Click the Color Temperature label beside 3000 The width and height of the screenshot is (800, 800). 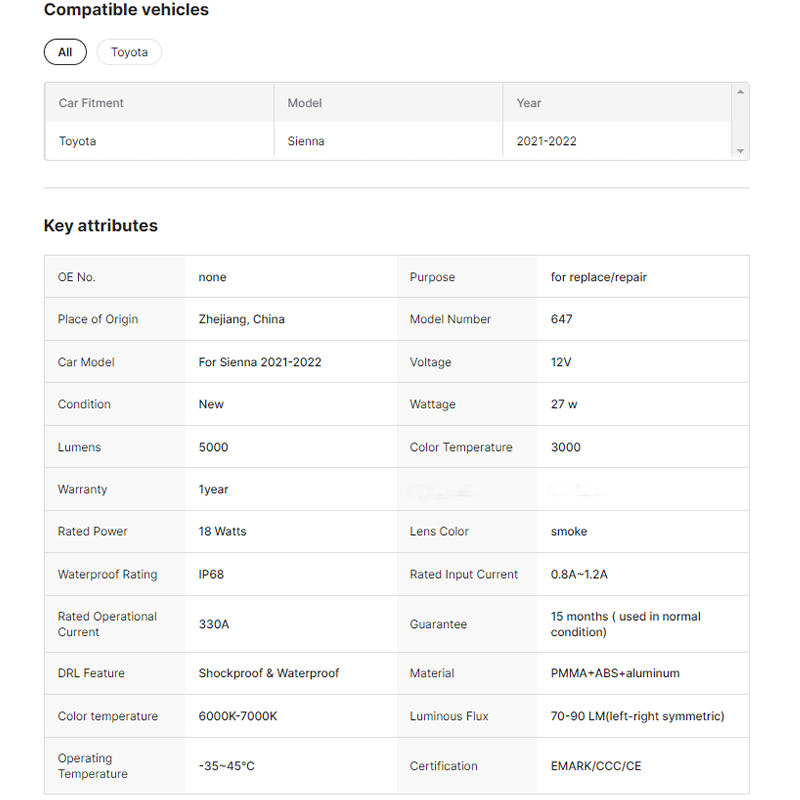click(x=461, y=447)
